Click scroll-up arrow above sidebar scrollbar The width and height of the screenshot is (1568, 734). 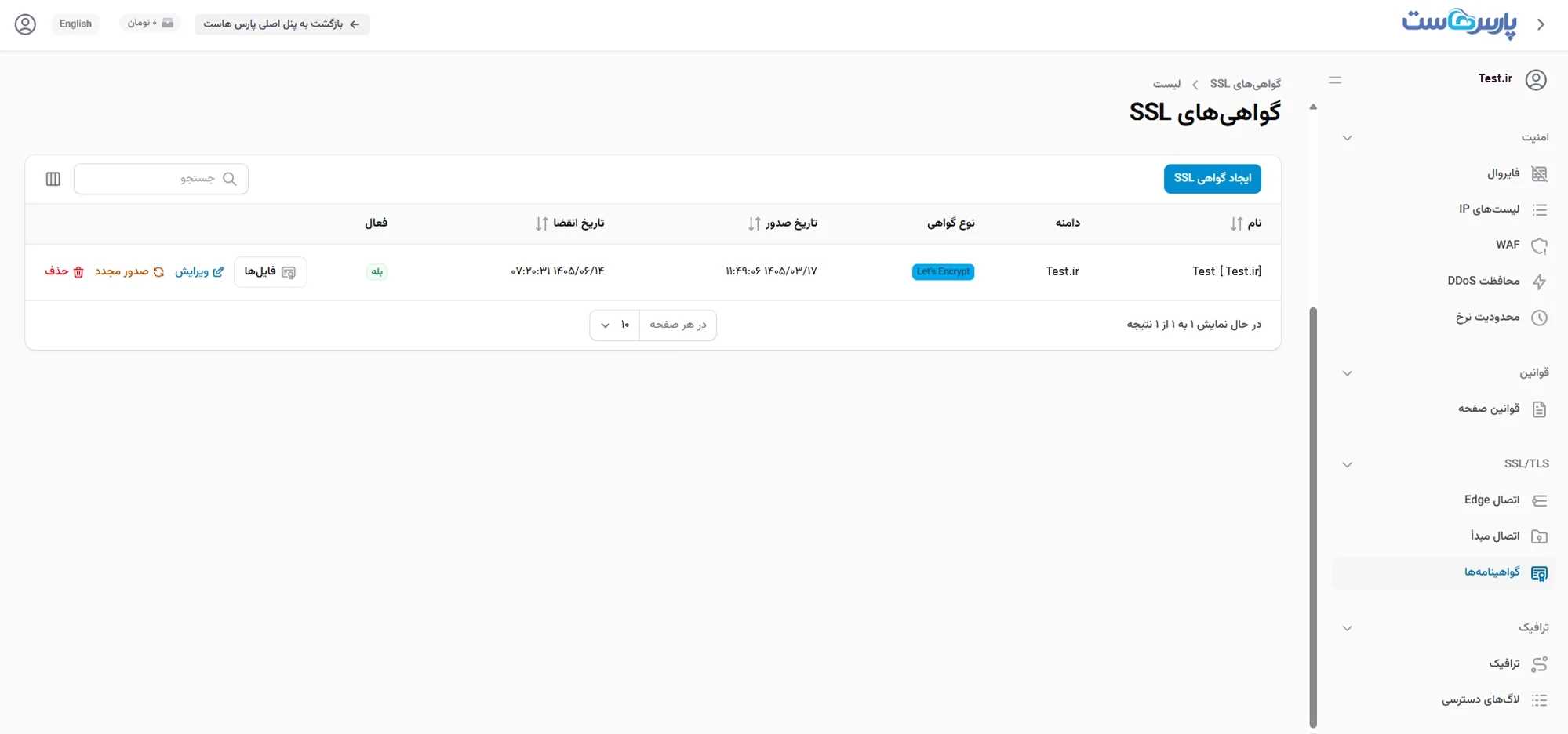click(1313, 107)
